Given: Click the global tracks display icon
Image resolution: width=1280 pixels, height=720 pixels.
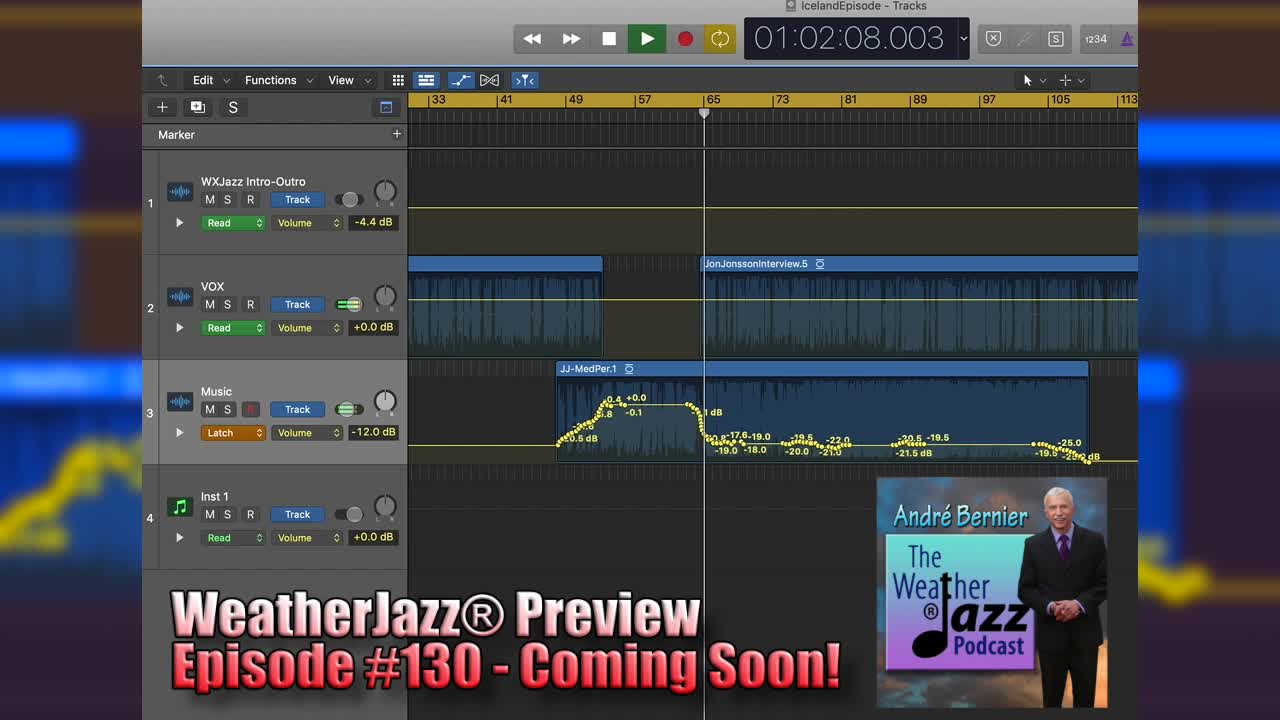Looking at the screenshot, I should [386, 107].
